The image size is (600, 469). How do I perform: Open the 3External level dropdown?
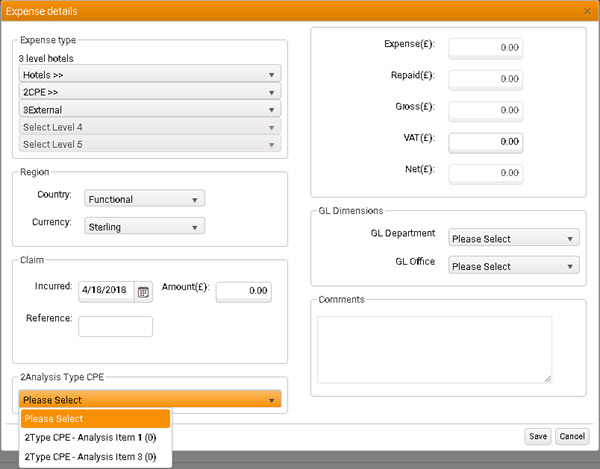point(150,109)
